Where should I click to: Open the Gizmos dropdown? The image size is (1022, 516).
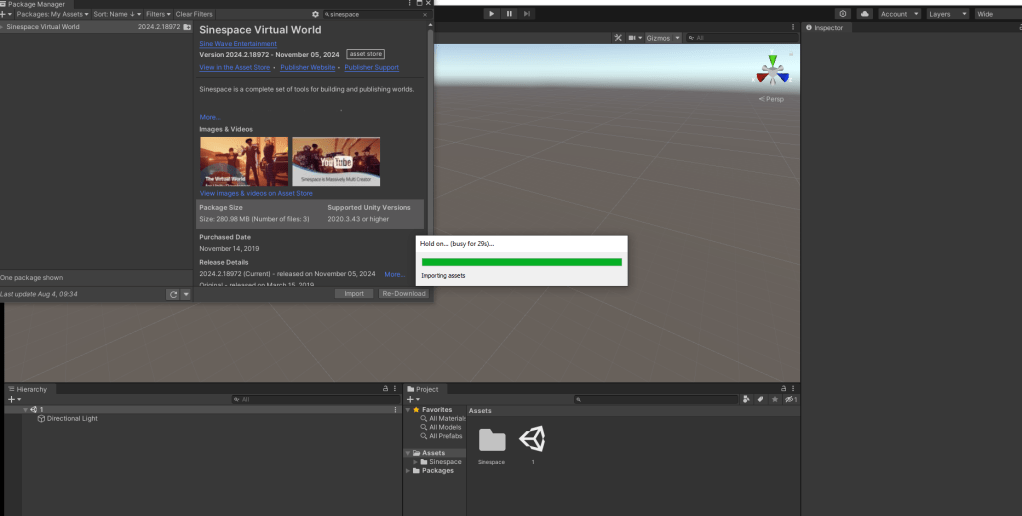(663, 38)
